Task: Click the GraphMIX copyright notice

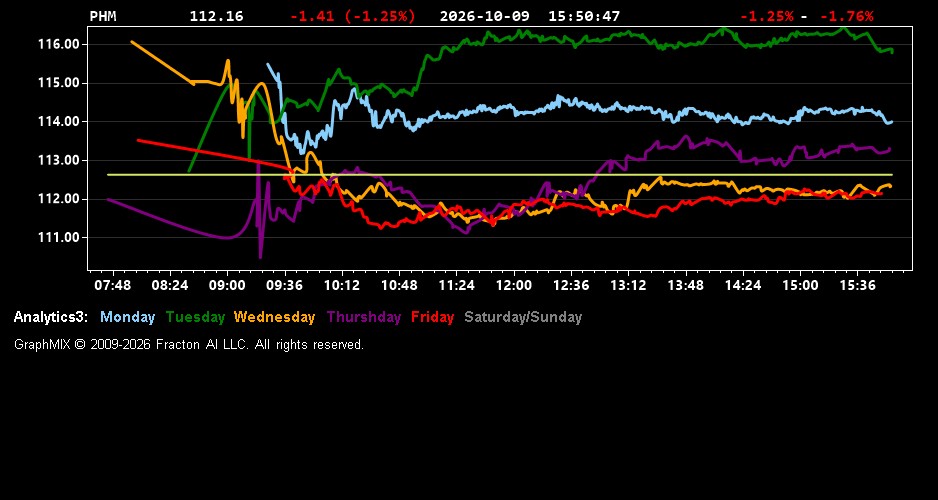Action: [188, 344]
